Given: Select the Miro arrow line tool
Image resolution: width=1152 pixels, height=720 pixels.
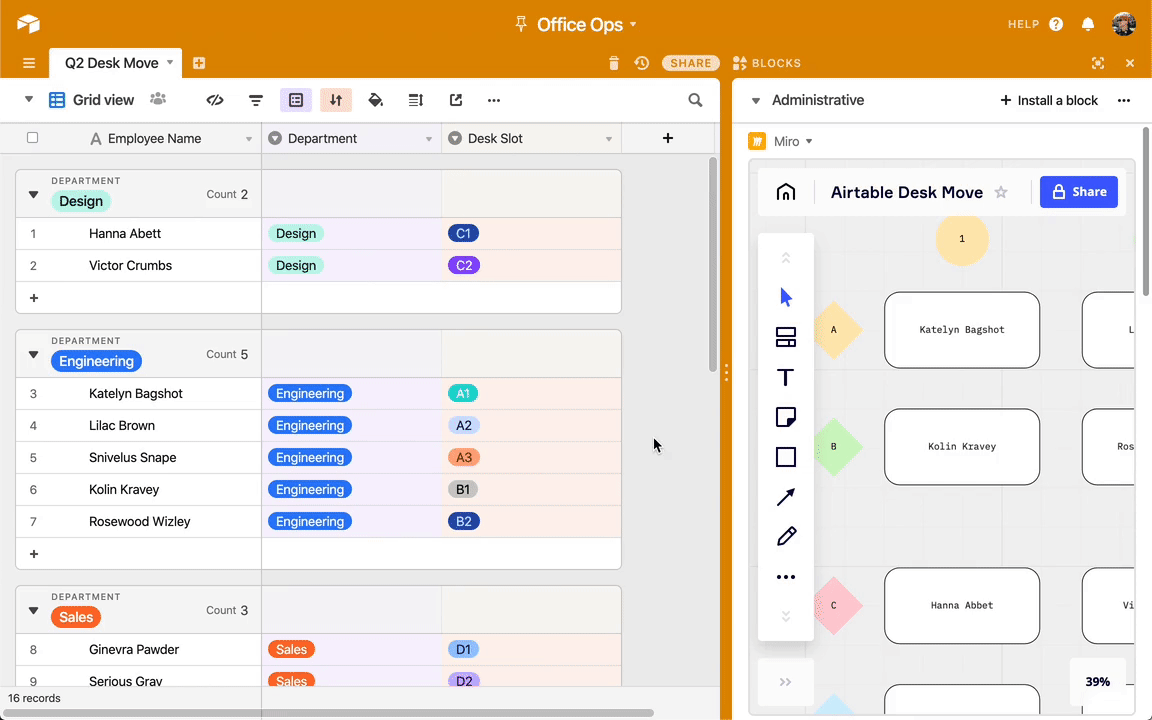Looking at the screenshot, I should [786, 497].
